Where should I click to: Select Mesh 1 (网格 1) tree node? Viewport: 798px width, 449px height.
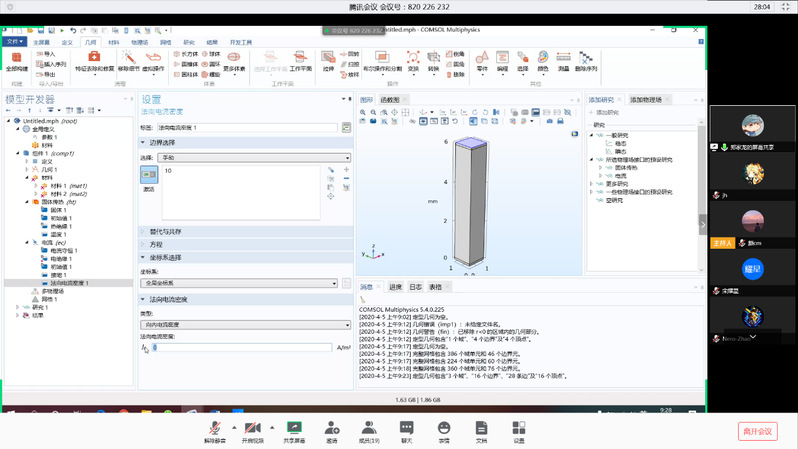(x=45, y=299)
